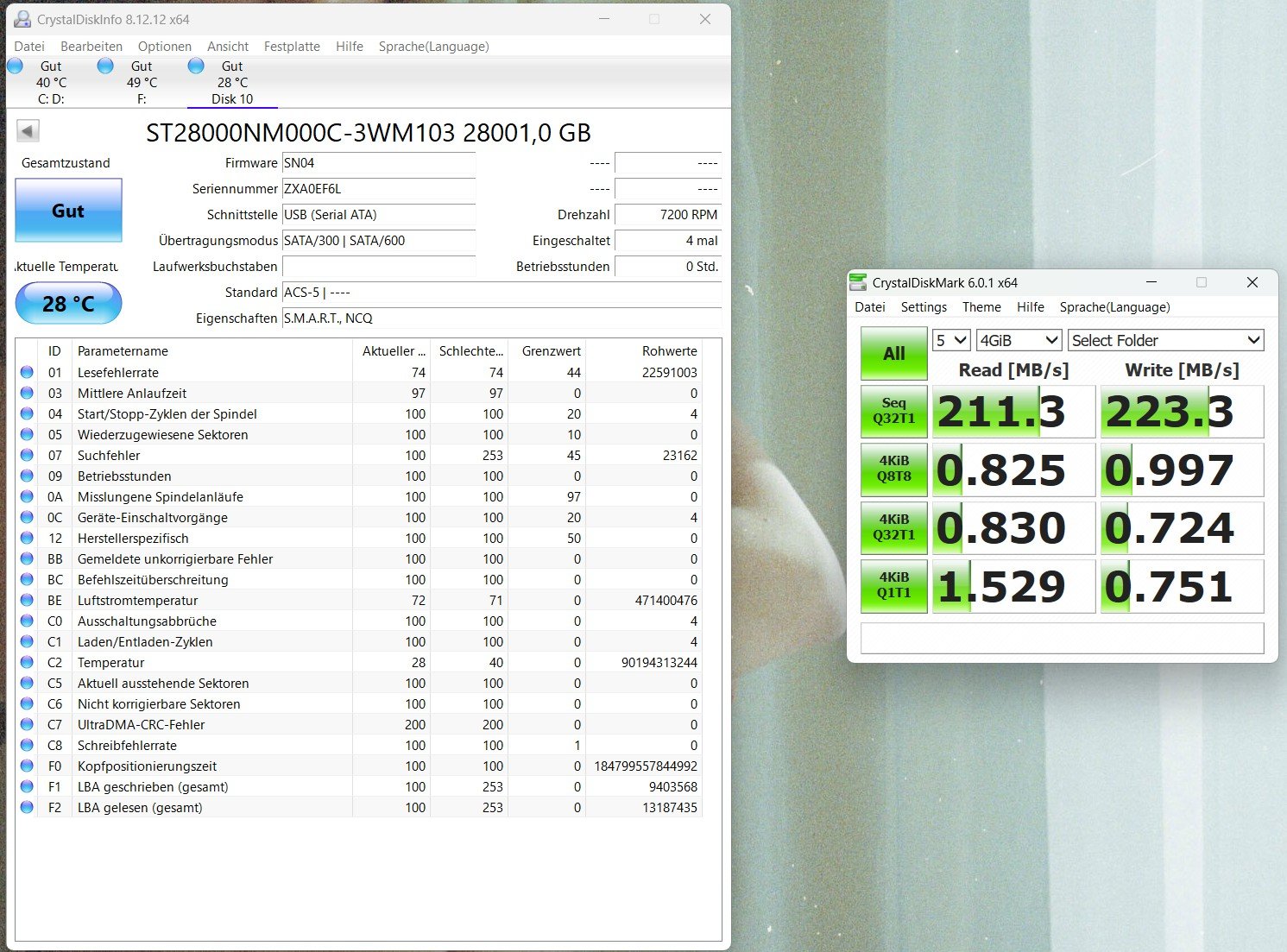This screenshot has width=1287, height=952.
Task: Open Settings menu in CrystalDiskMark
Action: (924, 307)
